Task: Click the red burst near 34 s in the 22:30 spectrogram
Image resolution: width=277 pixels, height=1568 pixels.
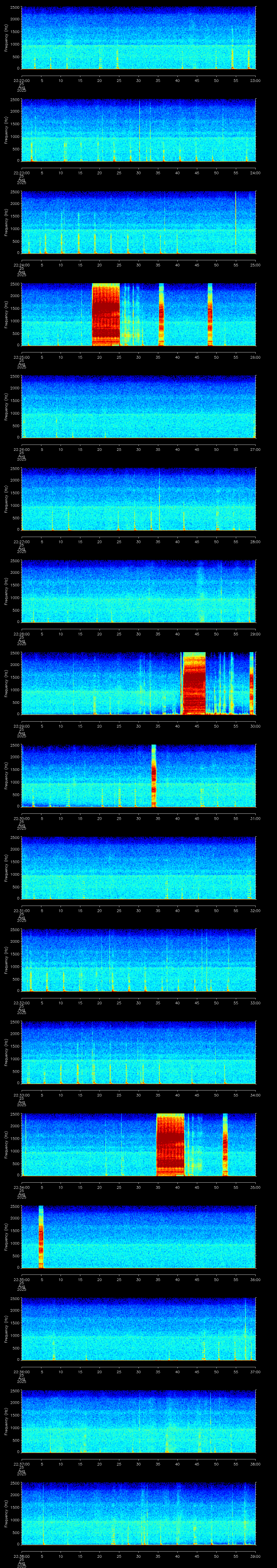Action: point(153,775)
